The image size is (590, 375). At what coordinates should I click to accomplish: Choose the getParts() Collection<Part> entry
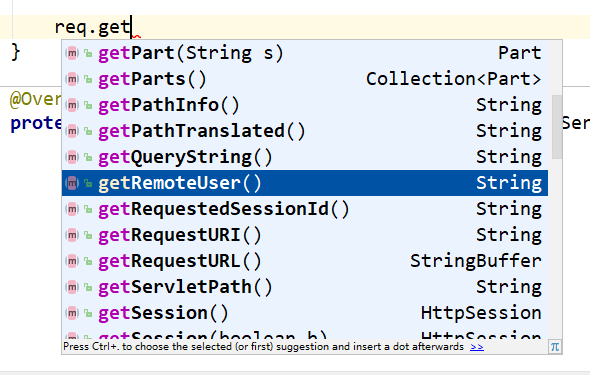click(x=305, y=79)
